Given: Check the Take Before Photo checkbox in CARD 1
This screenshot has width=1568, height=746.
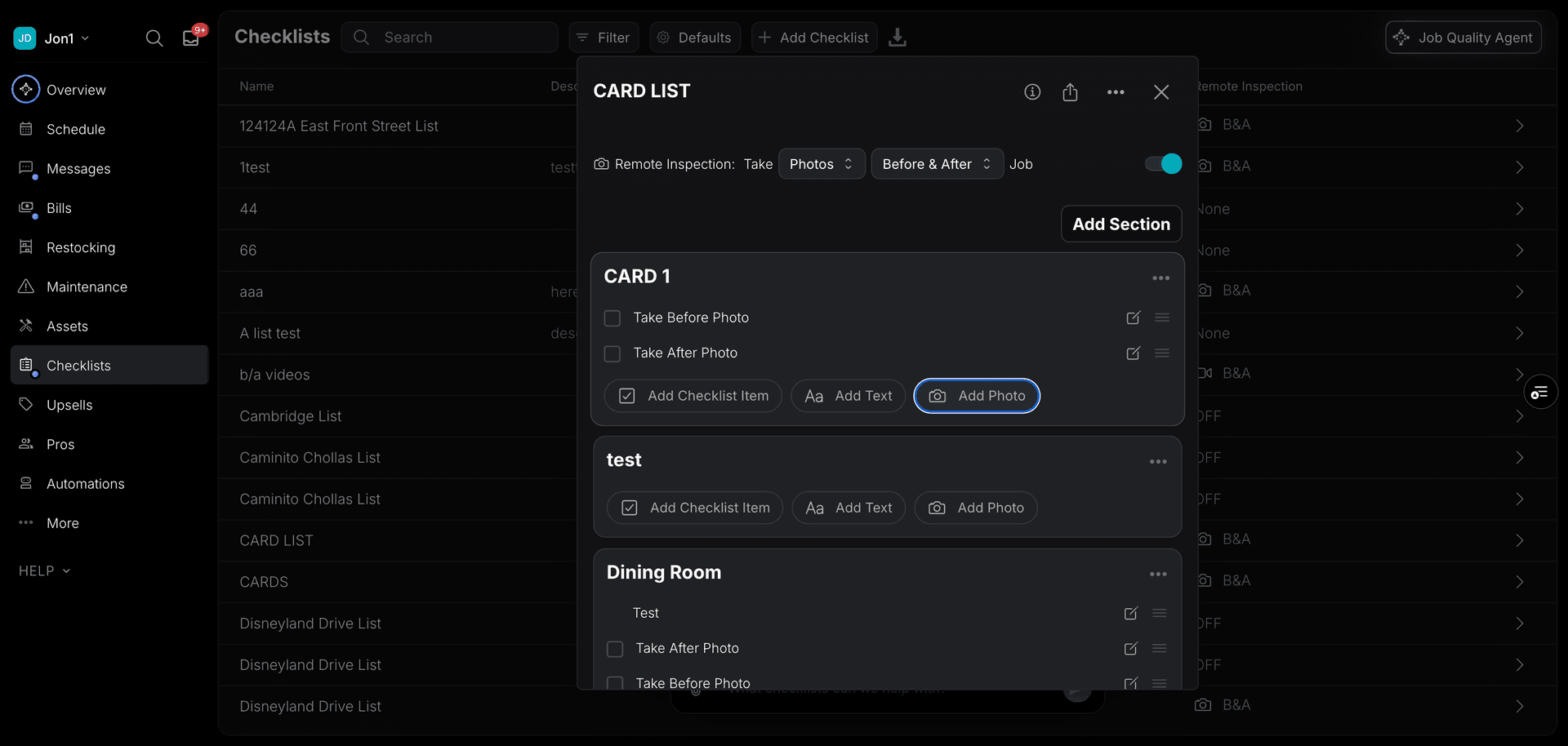Looking at the screenshot, I should coord(612,318).
